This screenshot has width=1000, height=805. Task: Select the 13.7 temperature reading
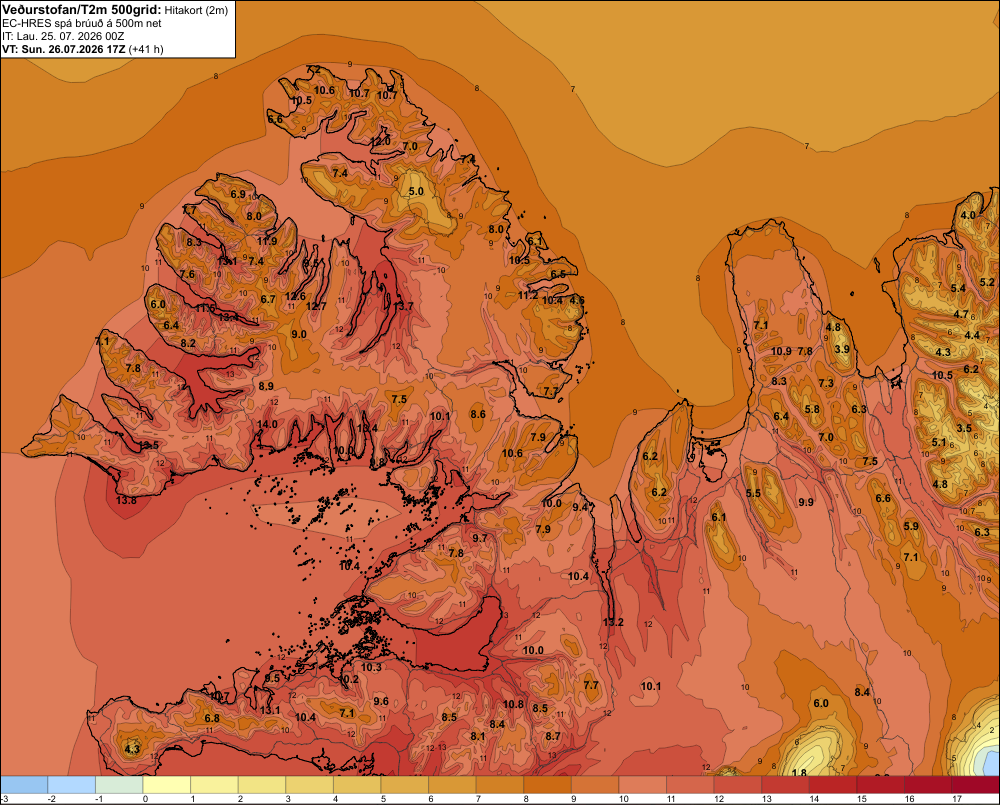[403, 306]
